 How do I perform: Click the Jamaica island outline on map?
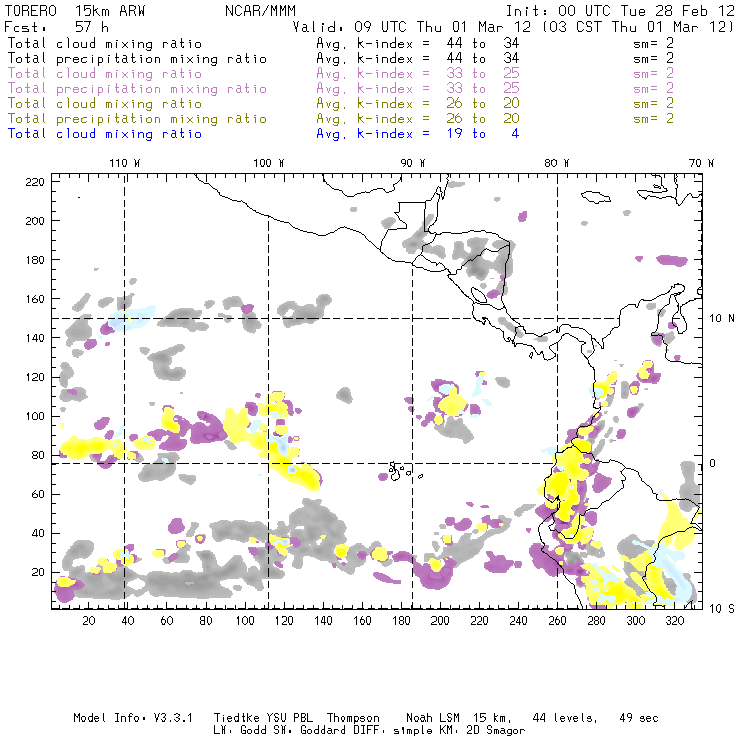pyautogui.click(x=595, y=196)
